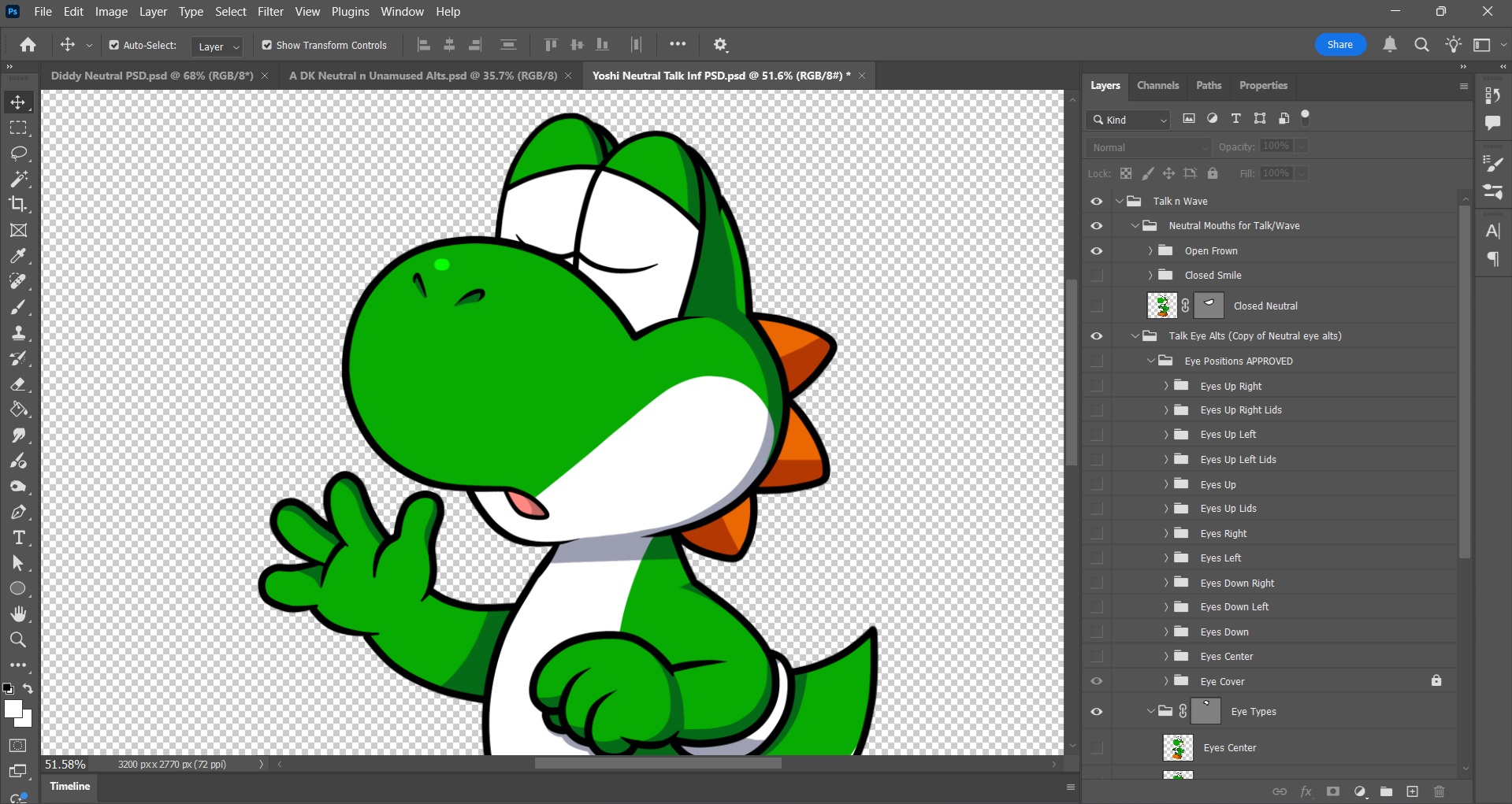Click the Eyes Center layer thumbnail
The height and width of the screenshot is (804, 1512).
pos(1178,748)
